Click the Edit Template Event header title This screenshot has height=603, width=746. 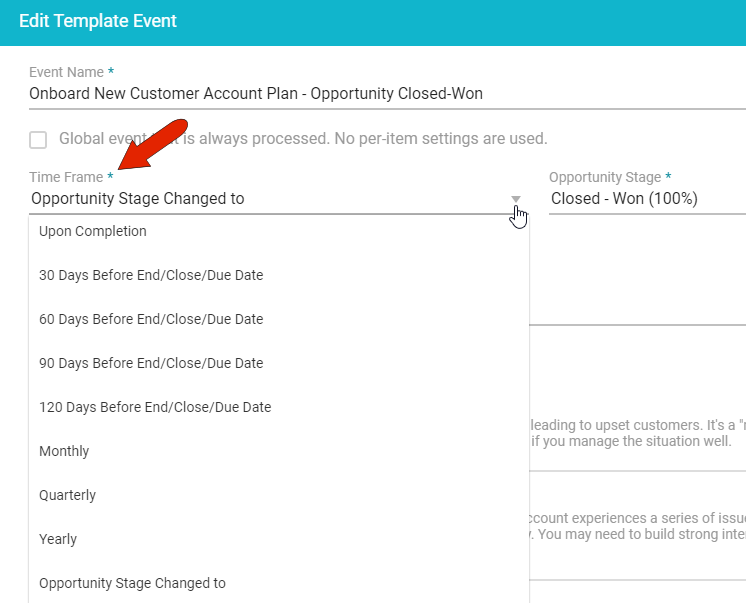[98, 20]
